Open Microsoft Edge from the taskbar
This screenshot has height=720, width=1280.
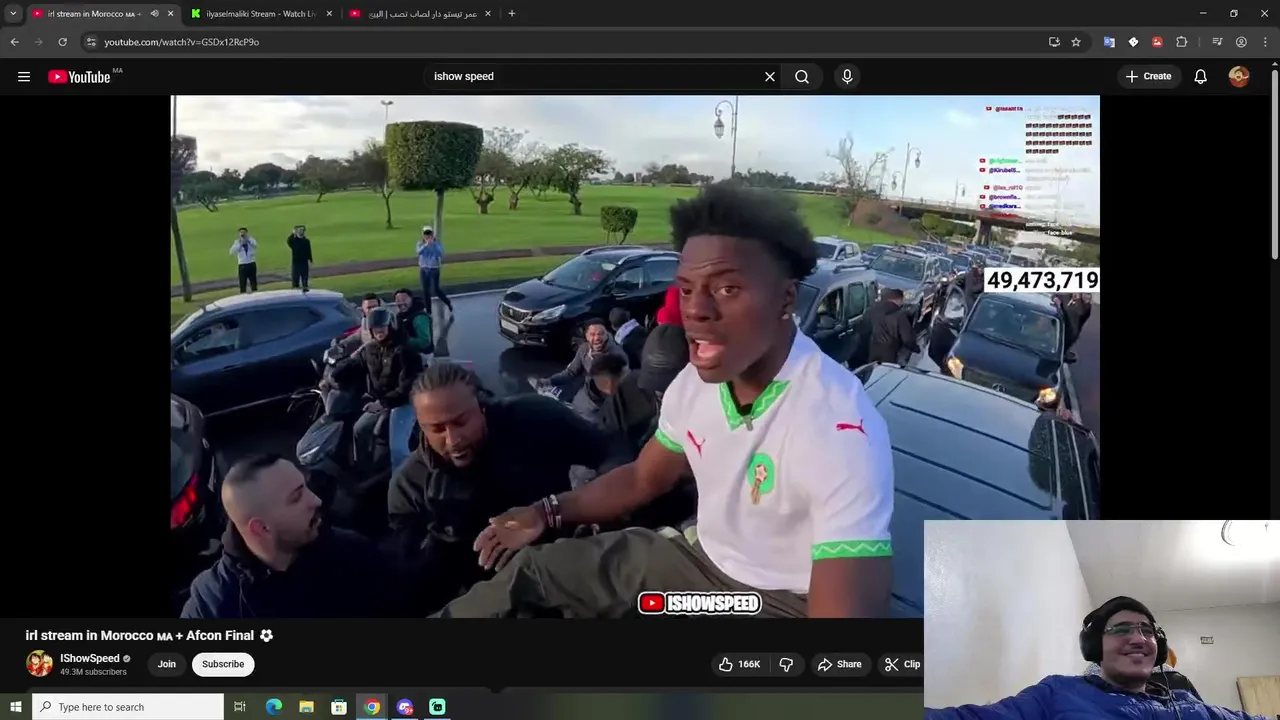pos(273,707)
